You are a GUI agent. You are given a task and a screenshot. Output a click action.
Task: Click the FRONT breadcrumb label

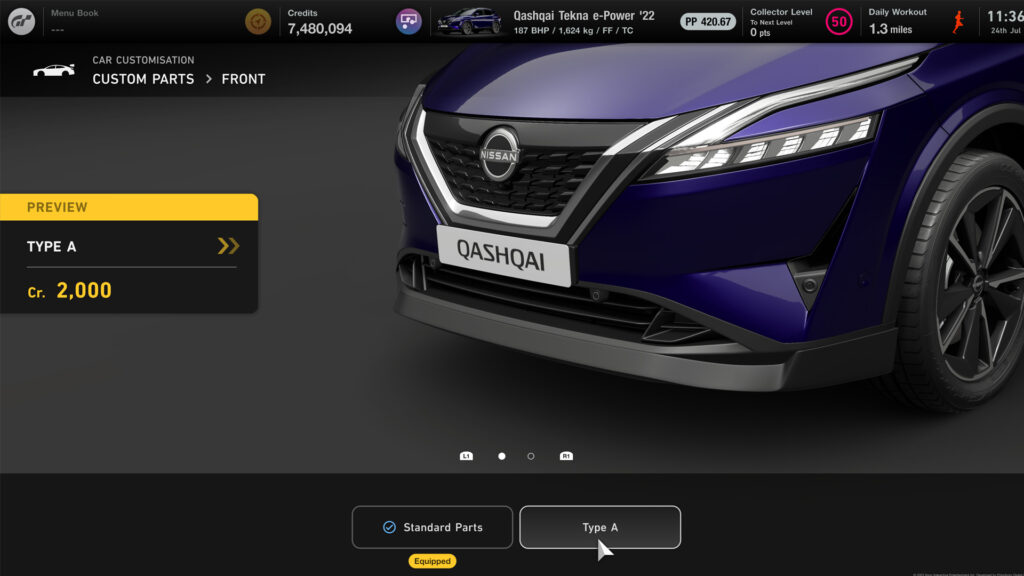point(243,79)
